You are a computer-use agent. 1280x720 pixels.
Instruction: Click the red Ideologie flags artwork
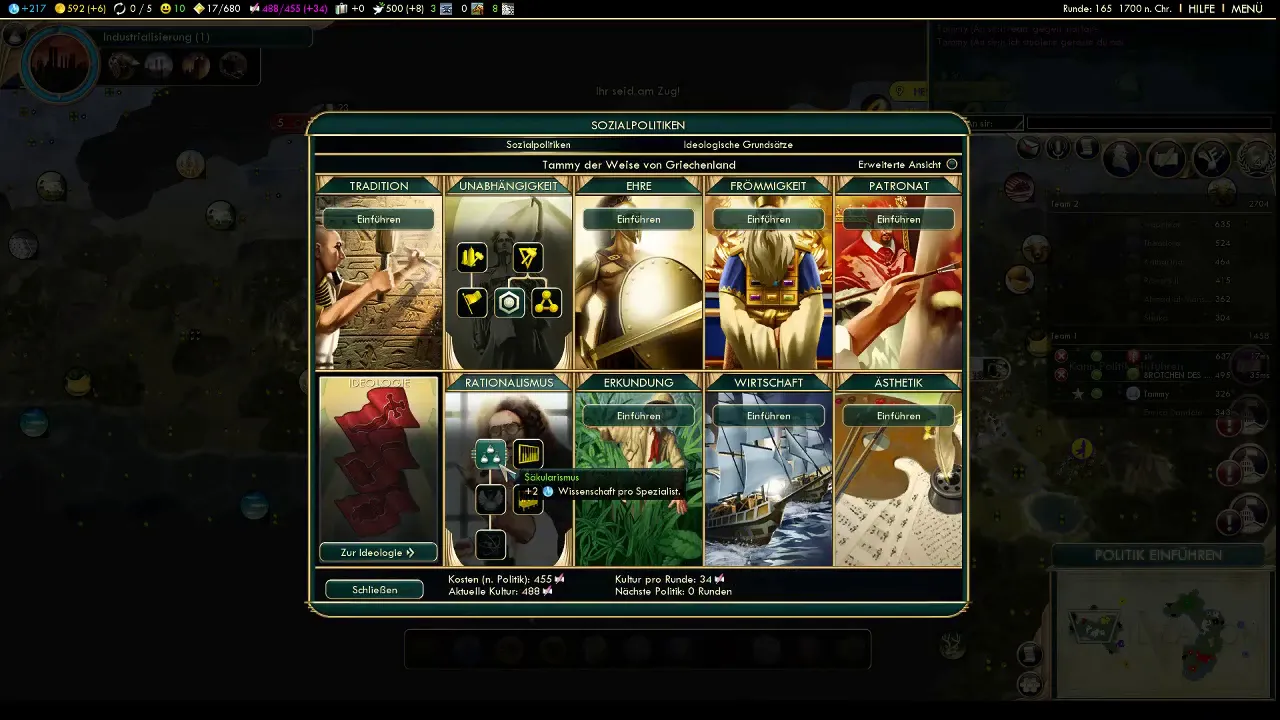[x=378, y=464]
